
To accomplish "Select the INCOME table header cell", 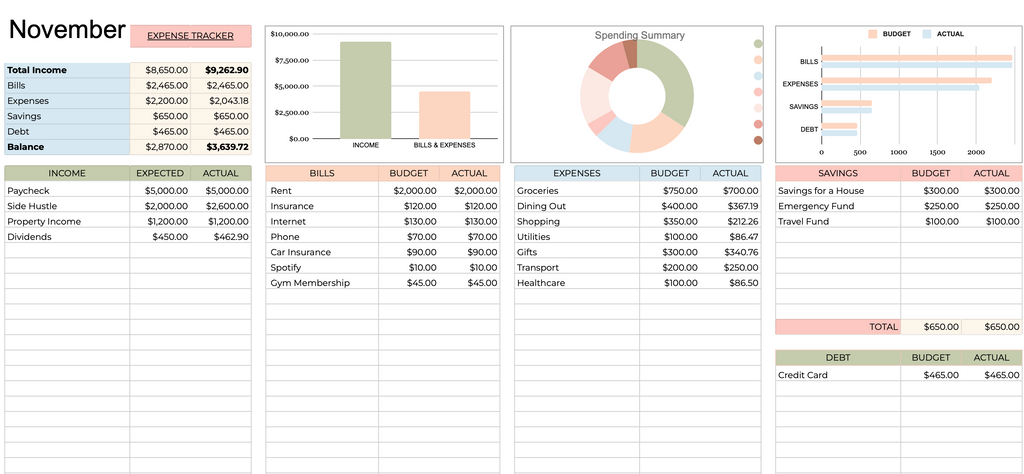I will click(67, 174).
